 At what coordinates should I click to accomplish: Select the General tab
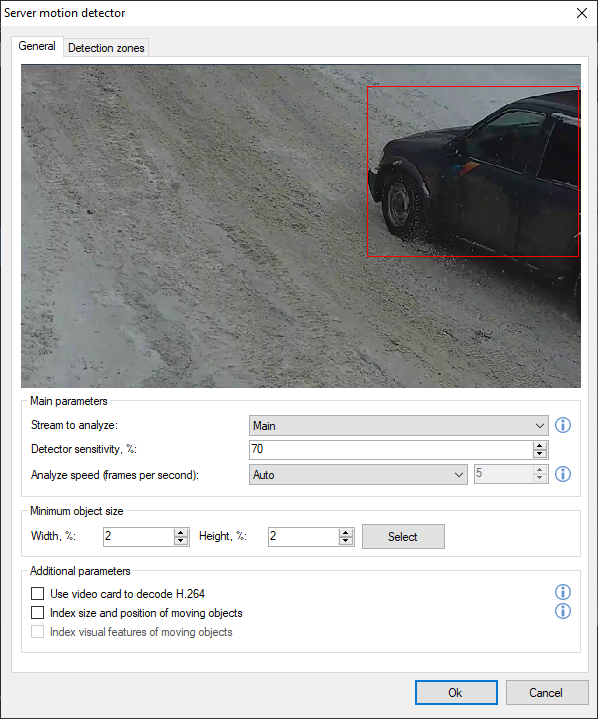37,46
